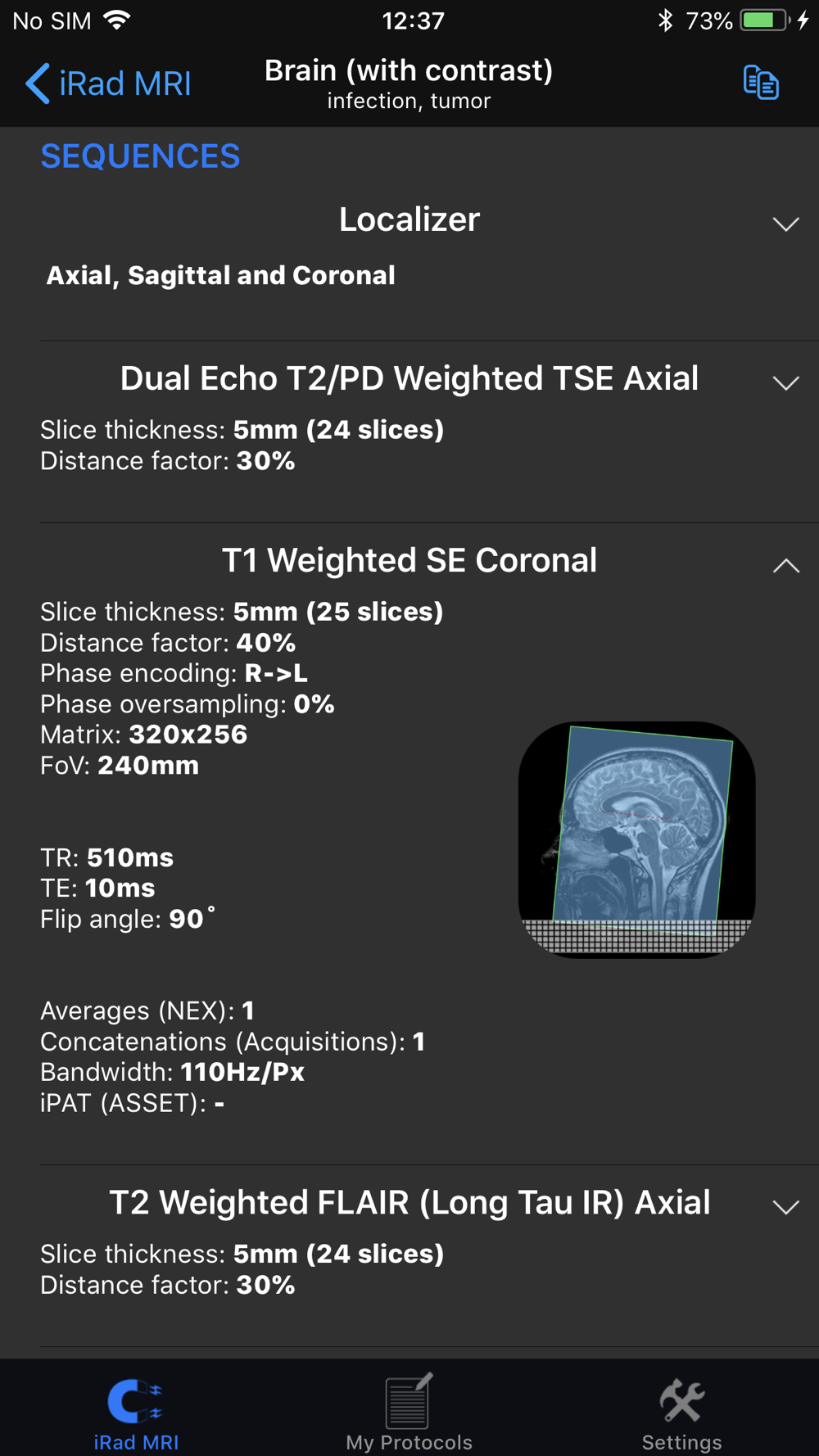Tap the iRad MRI back link text

pos(125,84)
